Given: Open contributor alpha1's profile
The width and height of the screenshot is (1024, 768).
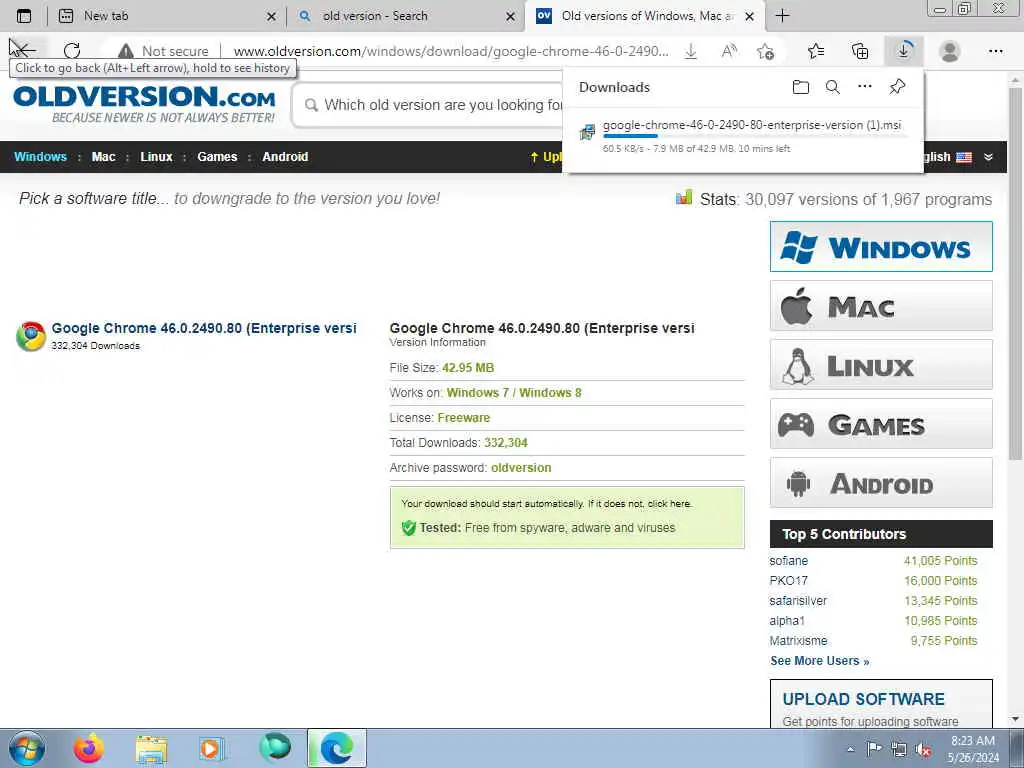Looking at the screenshot, I should click(x=787, y=620).
